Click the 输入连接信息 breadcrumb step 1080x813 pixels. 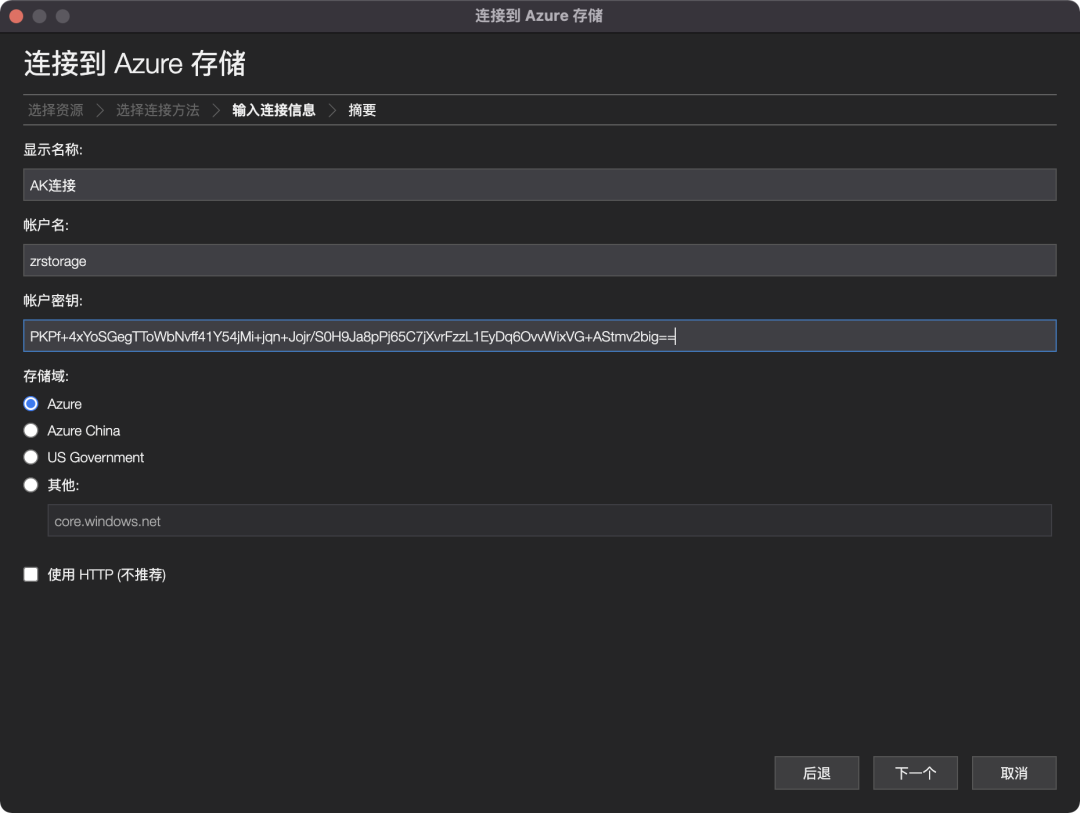pyautogui.click(x=273, y=110)
